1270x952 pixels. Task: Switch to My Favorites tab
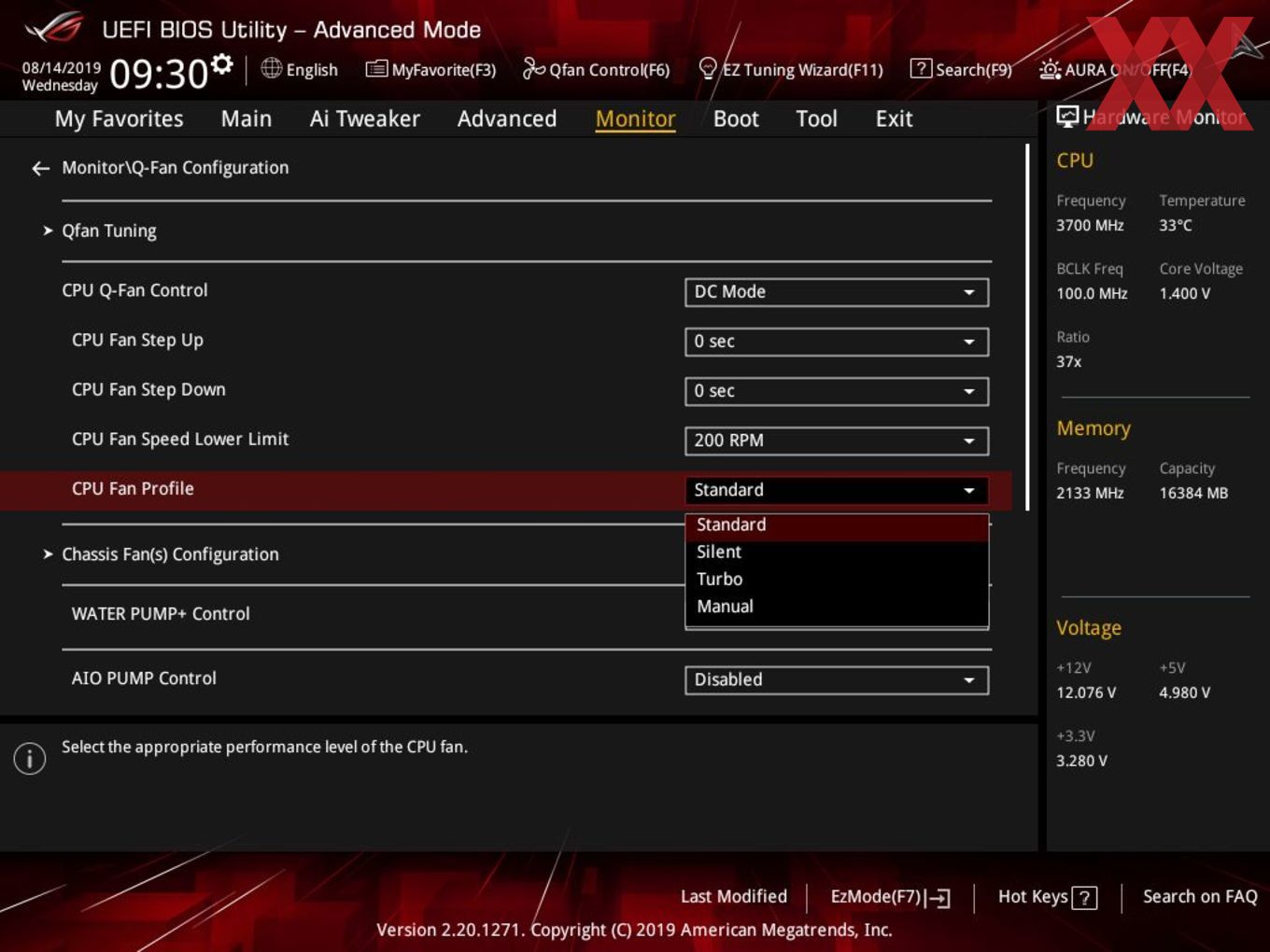click(x=119, y=119)
